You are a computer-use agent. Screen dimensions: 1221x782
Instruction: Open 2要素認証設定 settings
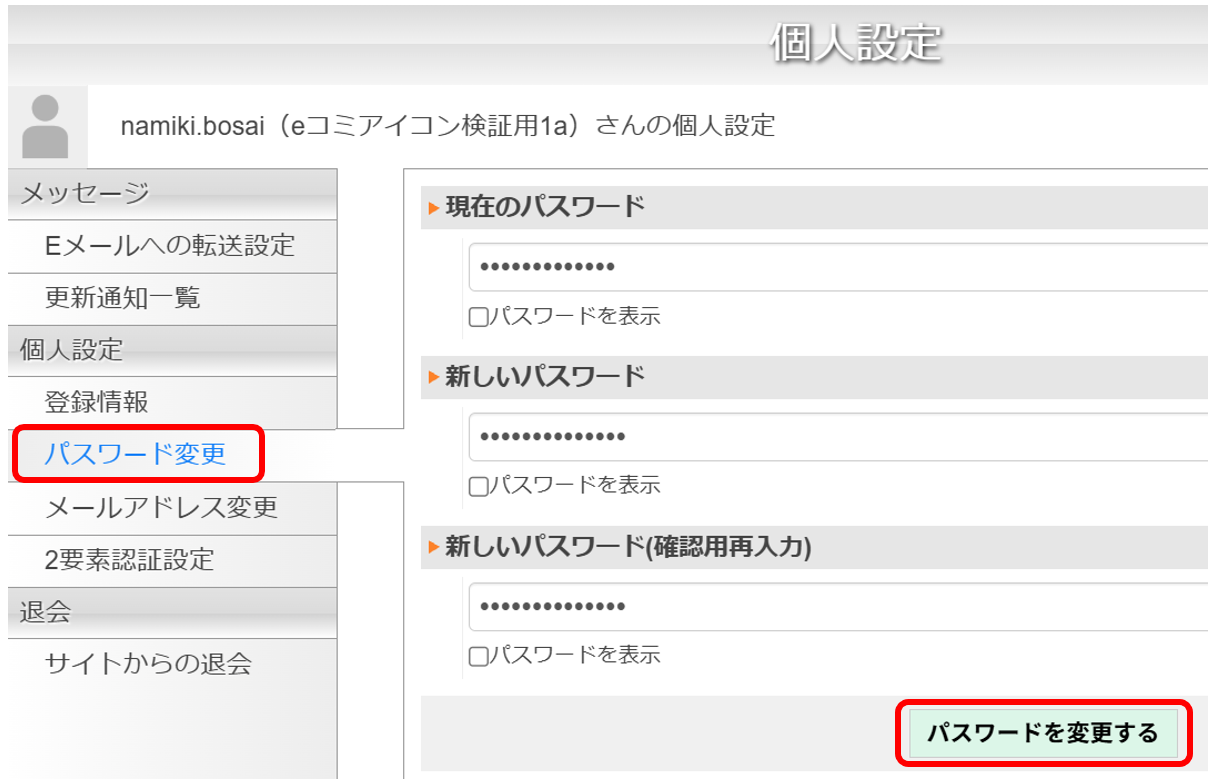click(x=130, y=560)
